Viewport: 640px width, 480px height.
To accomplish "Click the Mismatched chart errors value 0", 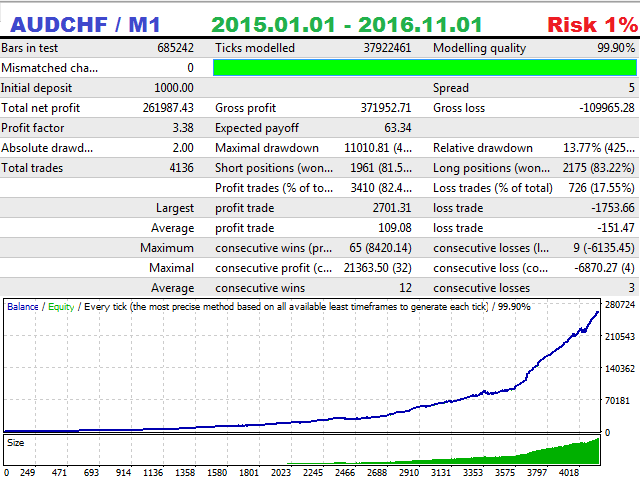I will pyautogui.click(x=190, y=68).
